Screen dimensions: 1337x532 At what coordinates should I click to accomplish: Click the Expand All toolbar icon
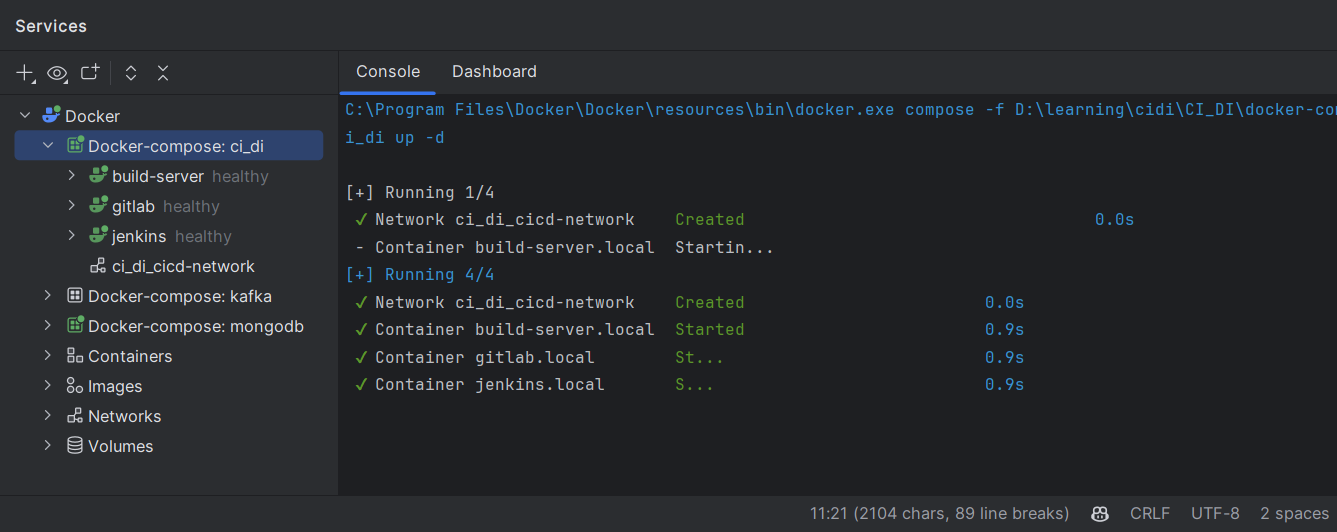click(131, 73)
